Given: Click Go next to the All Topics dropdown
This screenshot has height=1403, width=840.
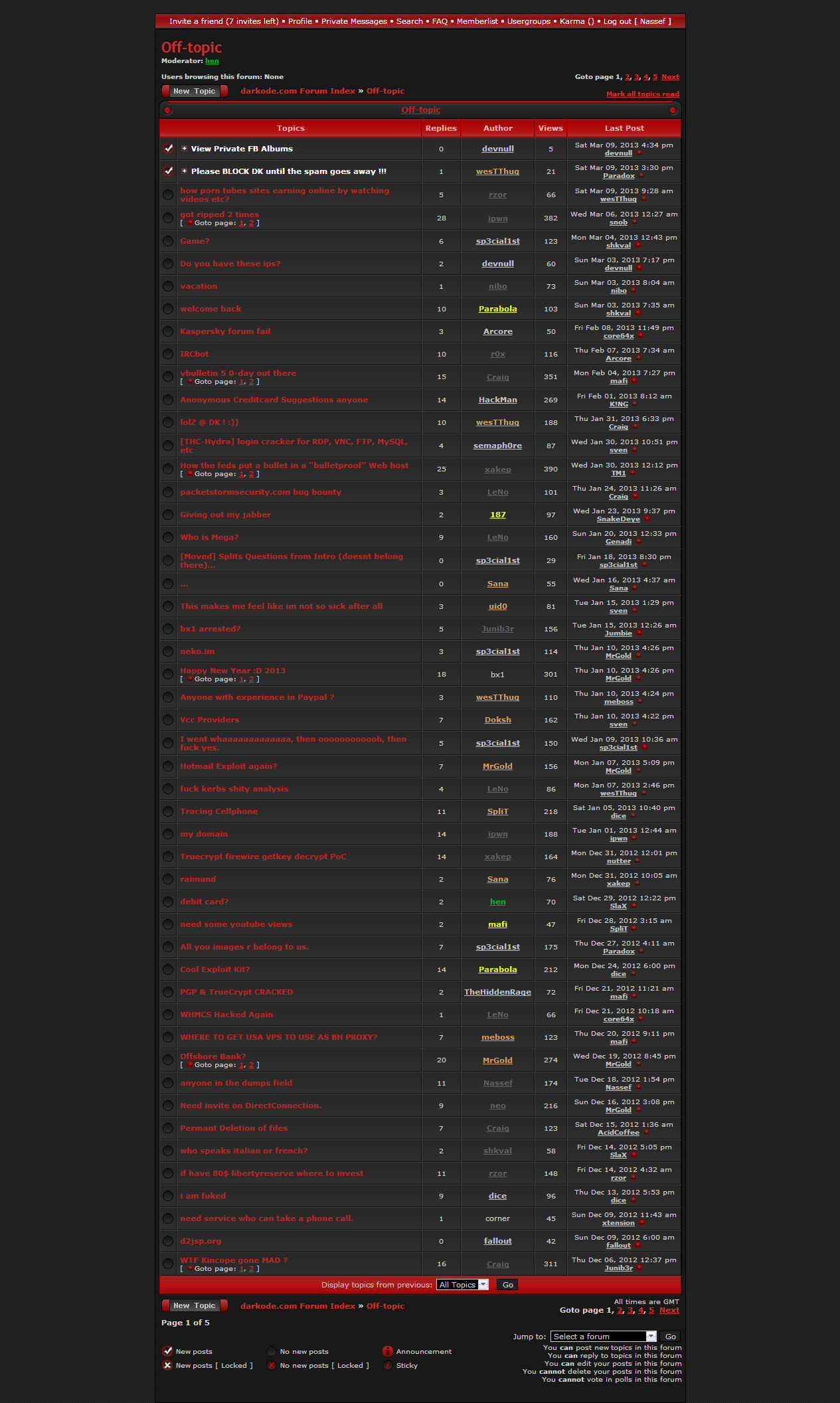Looking at the screenshot, I should click(508, 1285).
